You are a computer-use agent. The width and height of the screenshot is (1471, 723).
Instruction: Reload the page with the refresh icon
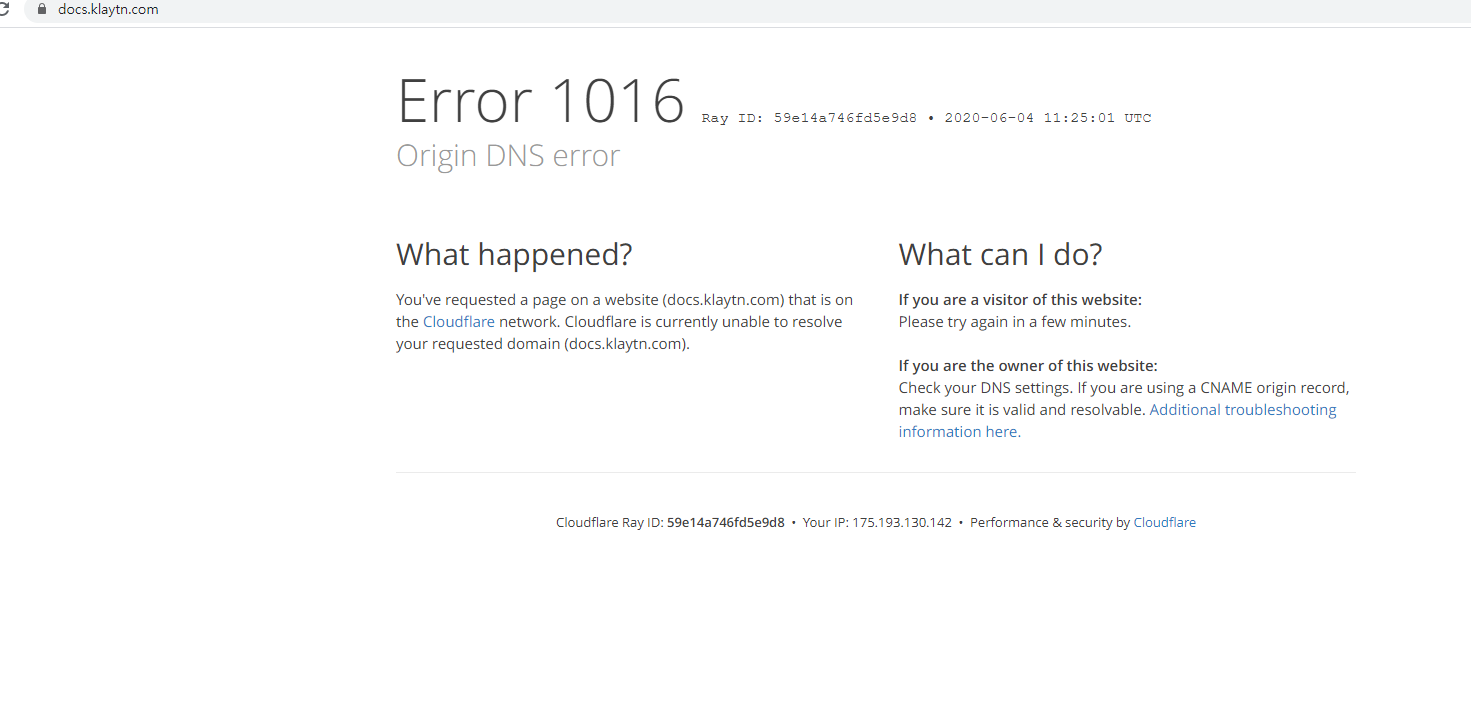pos(4,9)
